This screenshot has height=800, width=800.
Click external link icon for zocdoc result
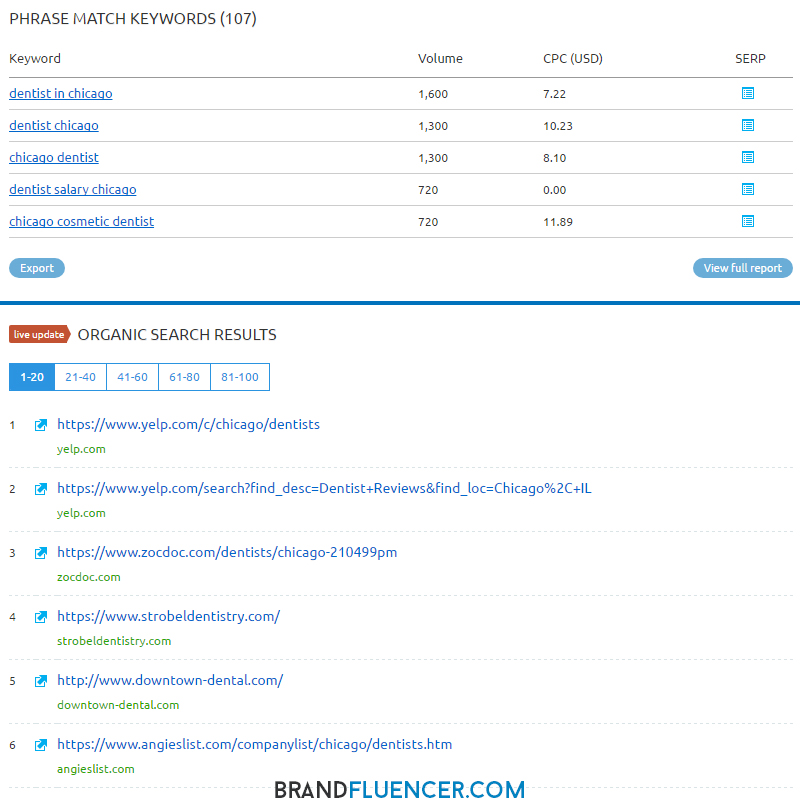[x=41, y=553]
